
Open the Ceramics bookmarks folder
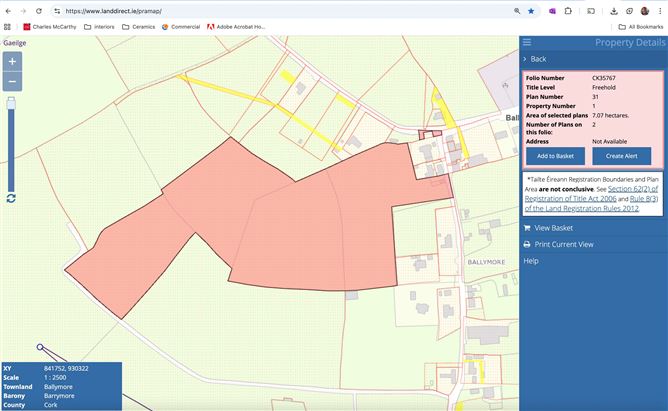(x=139, y=27)
